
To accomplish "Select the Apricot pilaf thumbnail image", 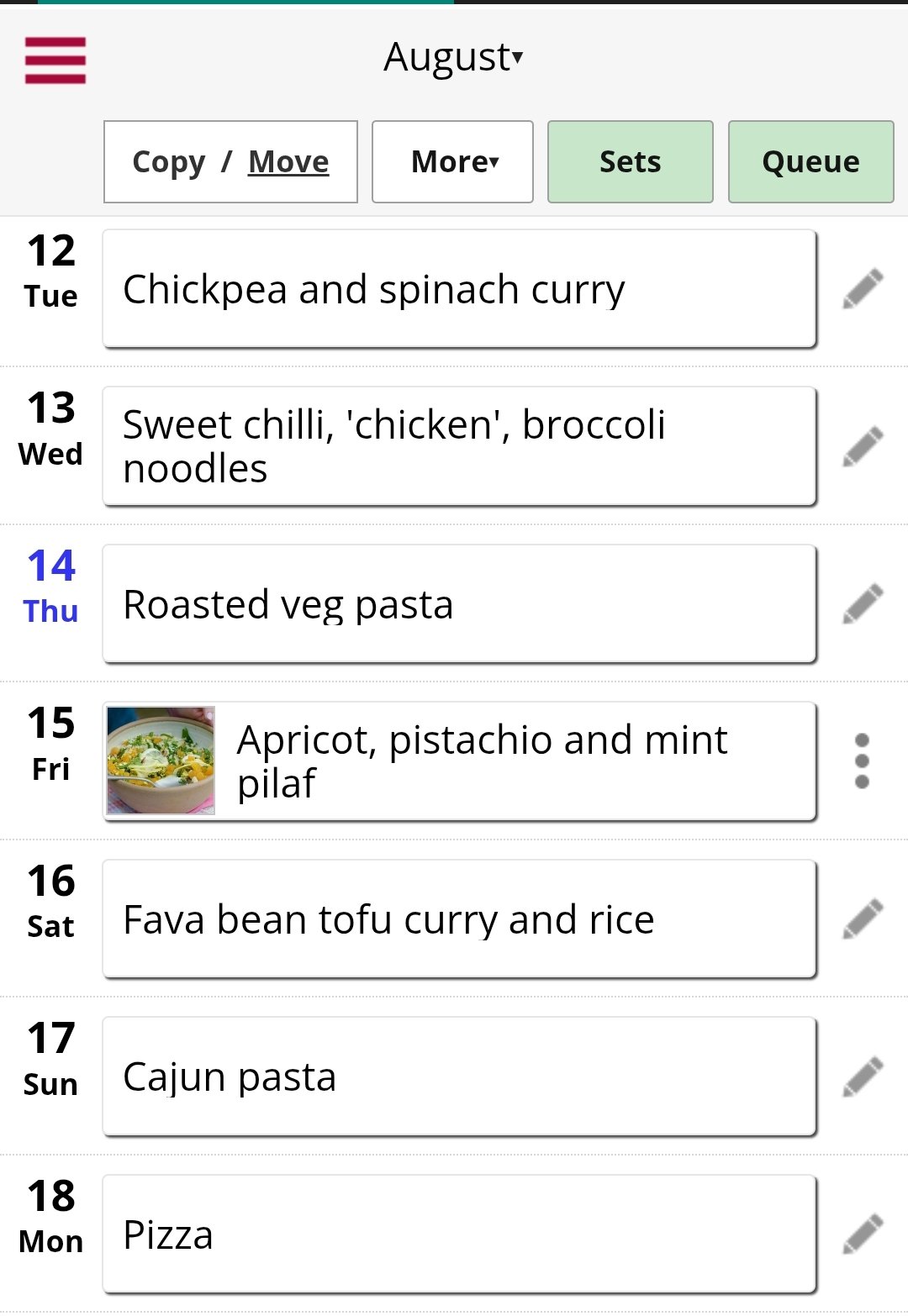I will click(x=161, y=761).
